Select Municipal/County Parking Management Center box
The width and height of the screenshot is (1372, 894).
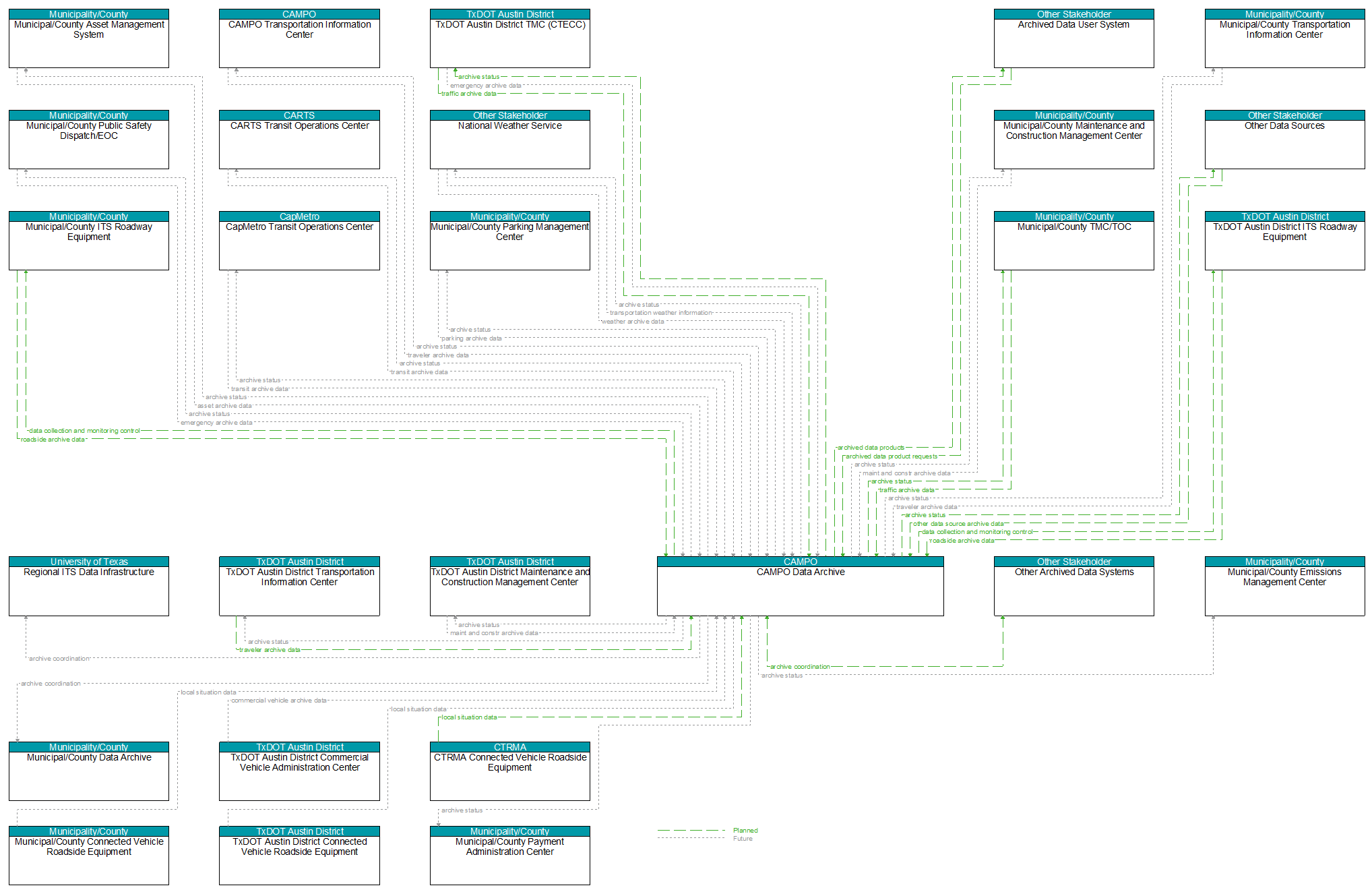(510, 241)
